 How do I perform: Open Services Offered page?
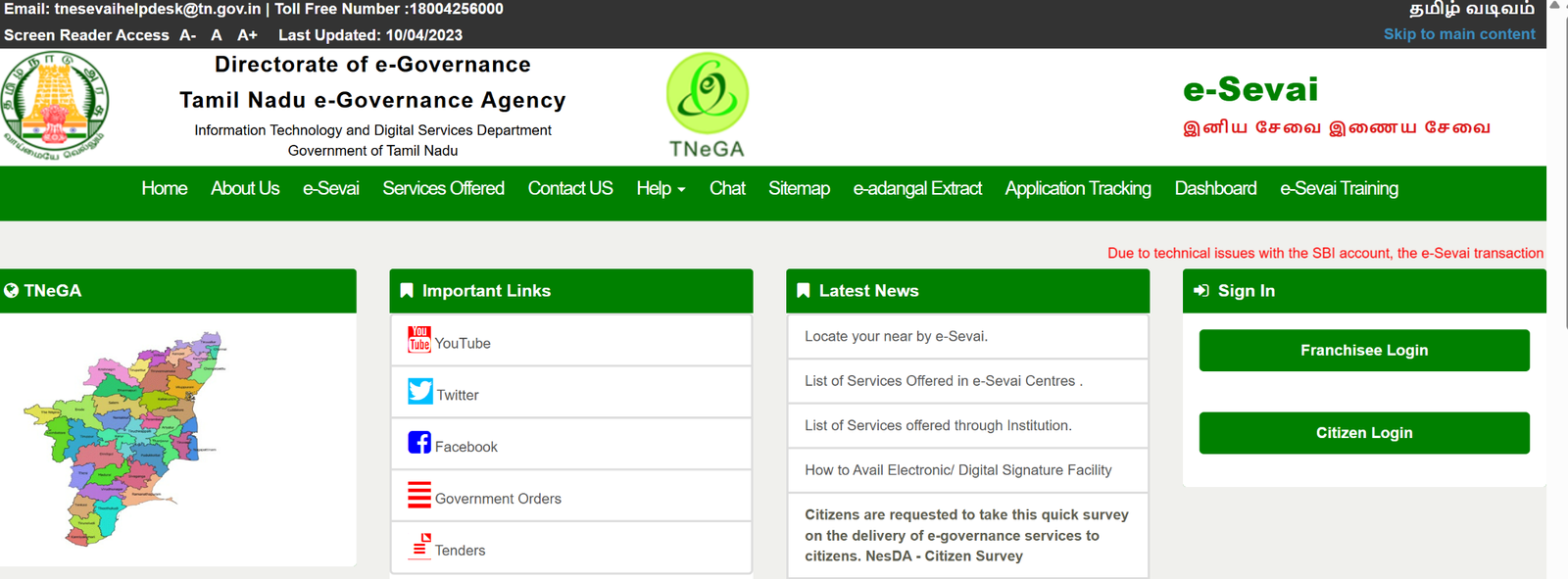click(x=444, y=189)
